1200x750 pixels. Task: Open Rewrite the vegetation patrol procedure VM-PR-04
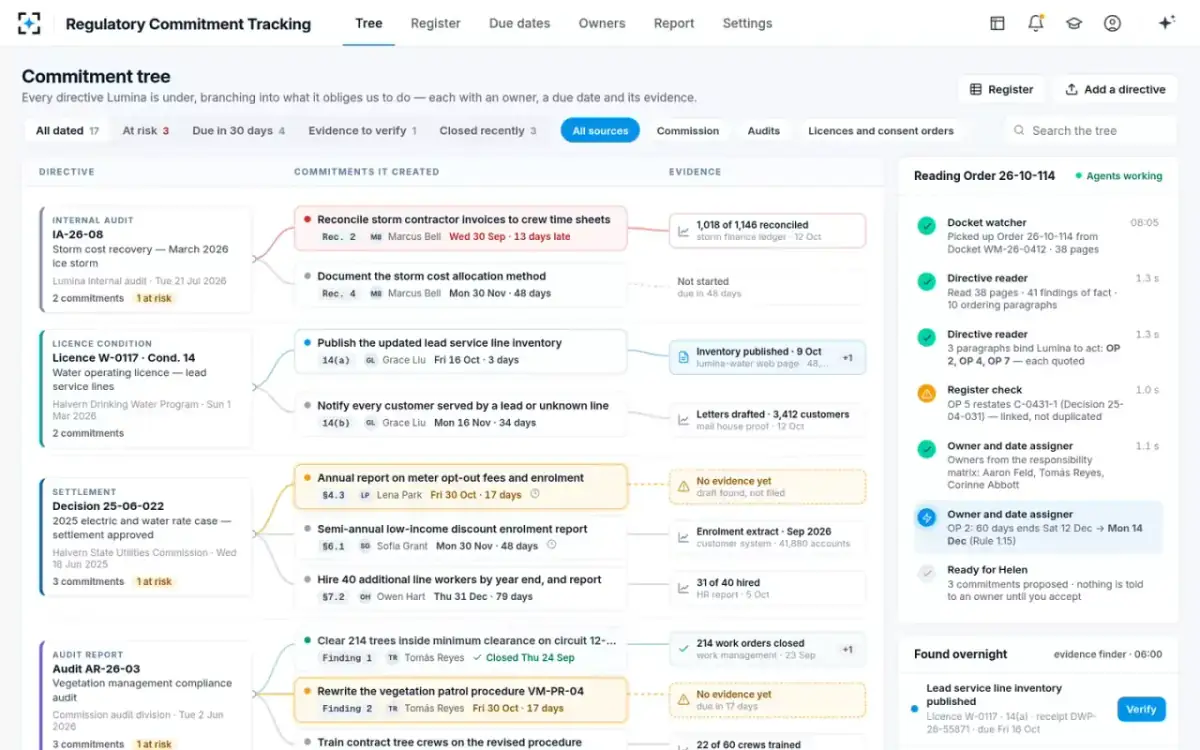coord(461,699)
